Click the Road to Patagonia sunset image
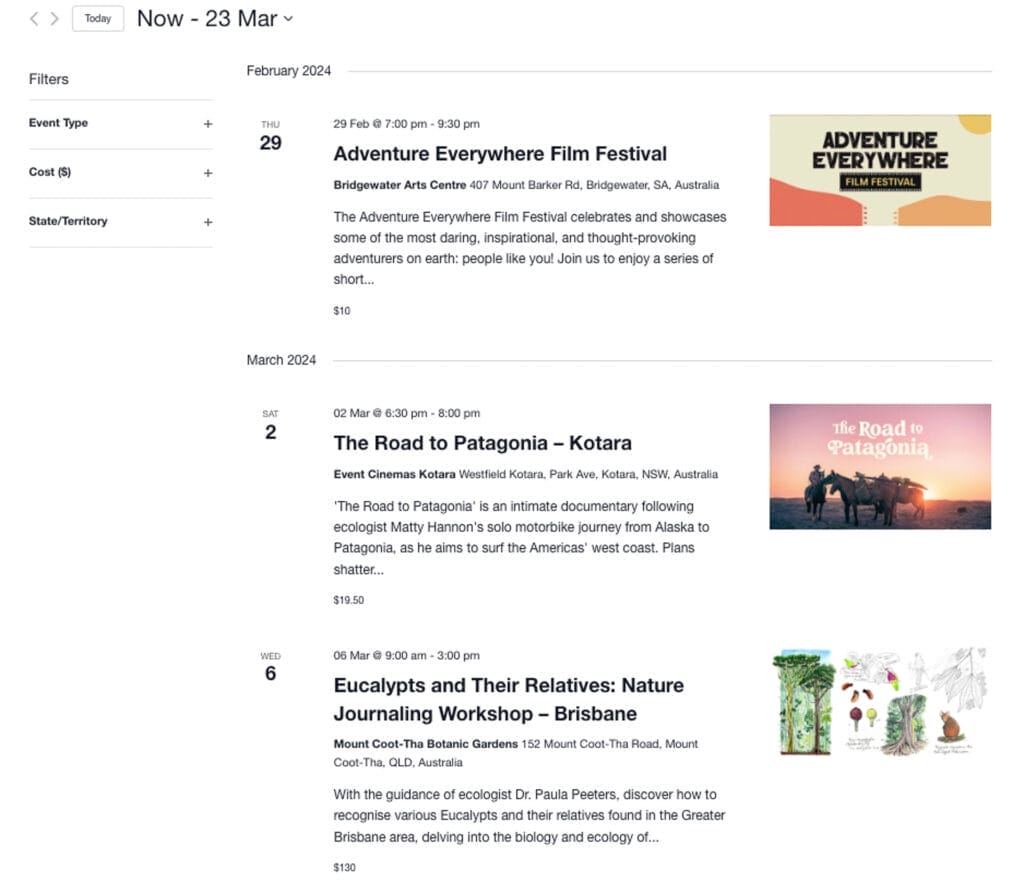This screenshot has height=881, width=1024. pyautogui.click(x=879, y=466)
